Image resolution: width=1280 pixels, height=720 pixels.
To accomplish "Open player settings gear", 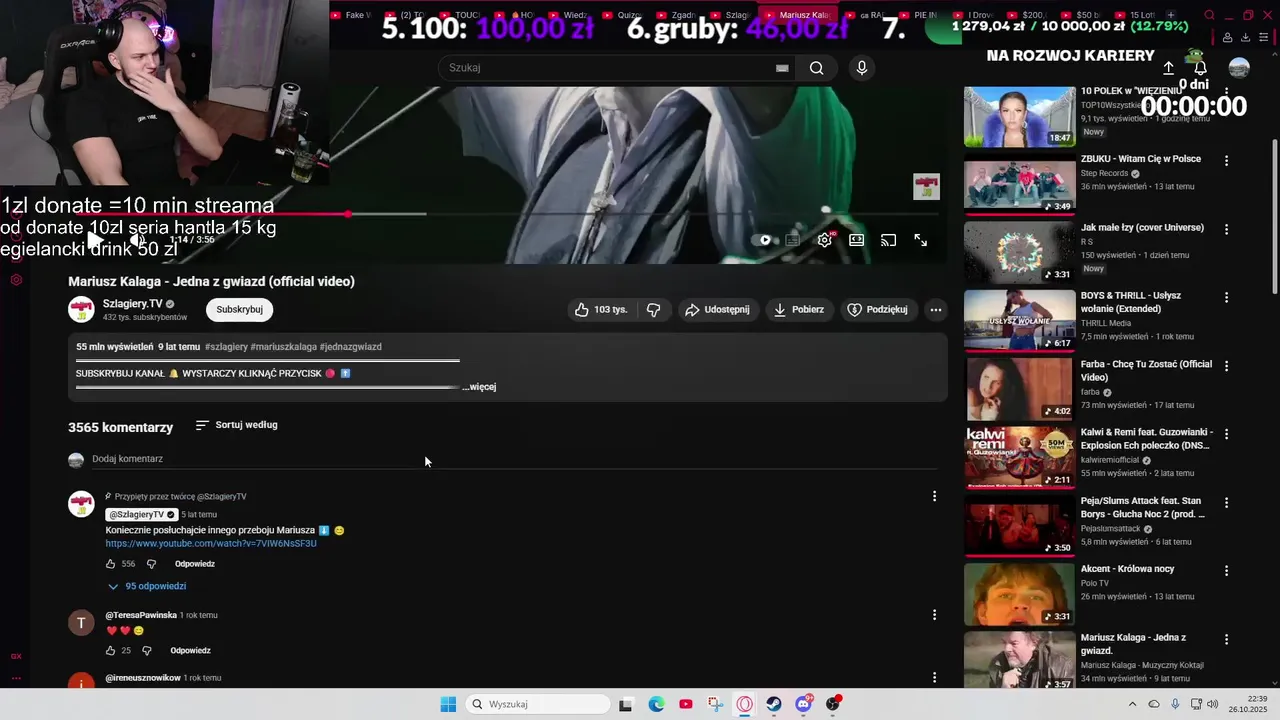I will pos(825,240).
